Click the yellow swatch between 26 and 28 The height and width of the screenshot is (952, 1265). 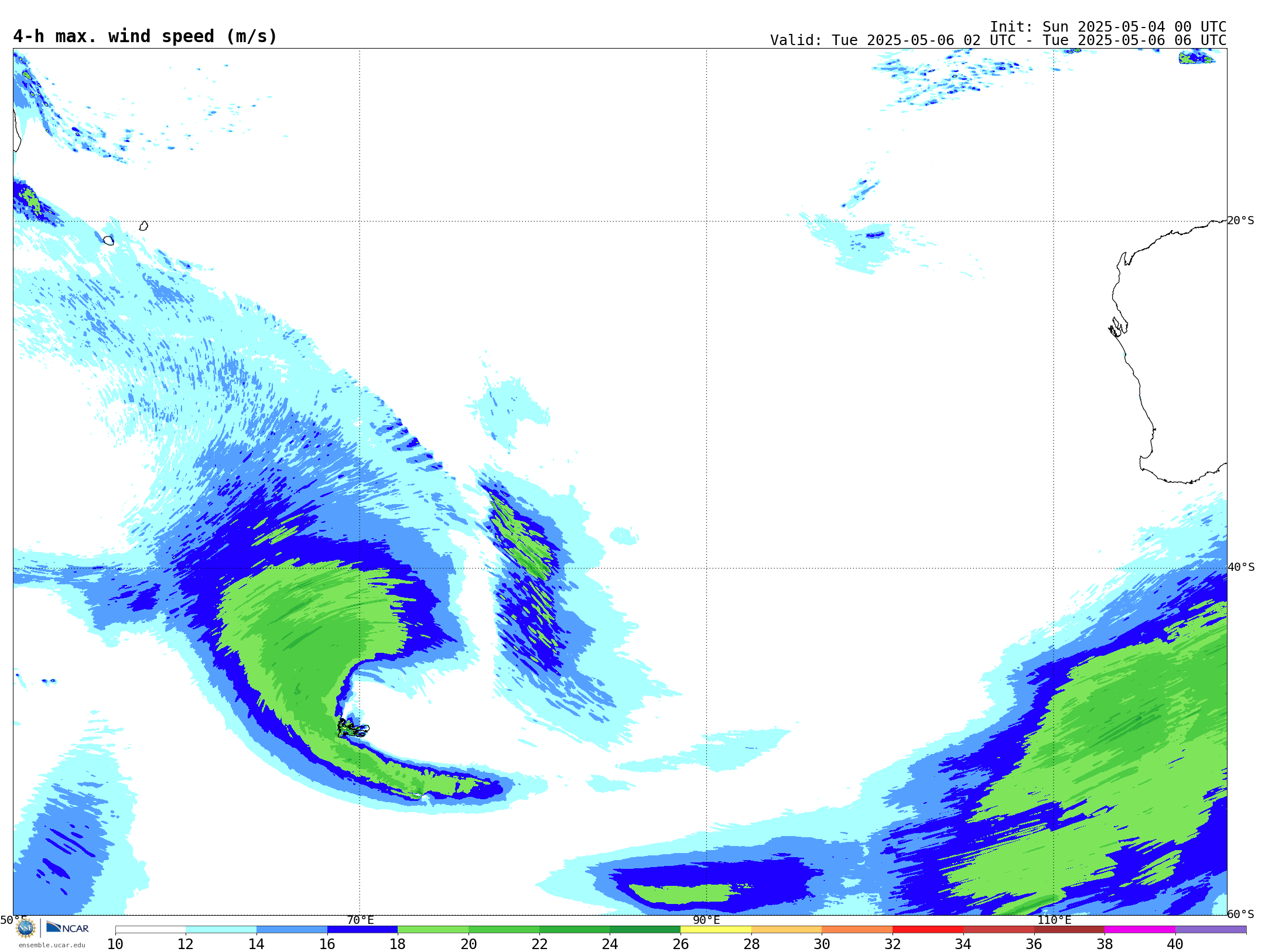point(716,929)
